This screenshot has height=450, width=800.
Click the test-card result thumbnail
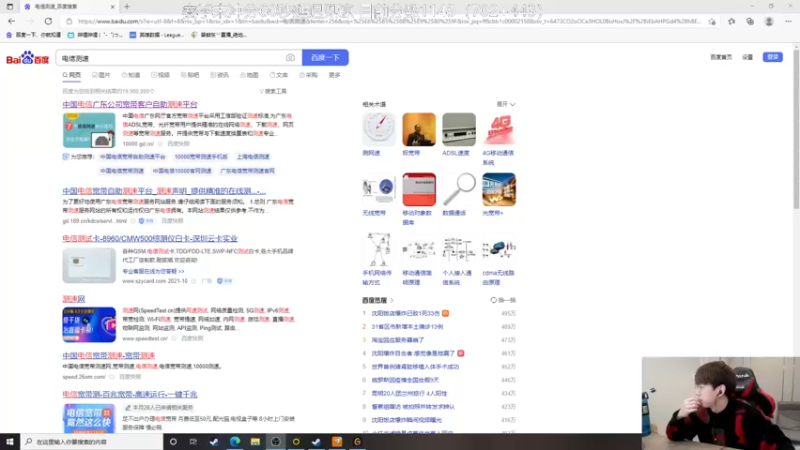point(89,265)
